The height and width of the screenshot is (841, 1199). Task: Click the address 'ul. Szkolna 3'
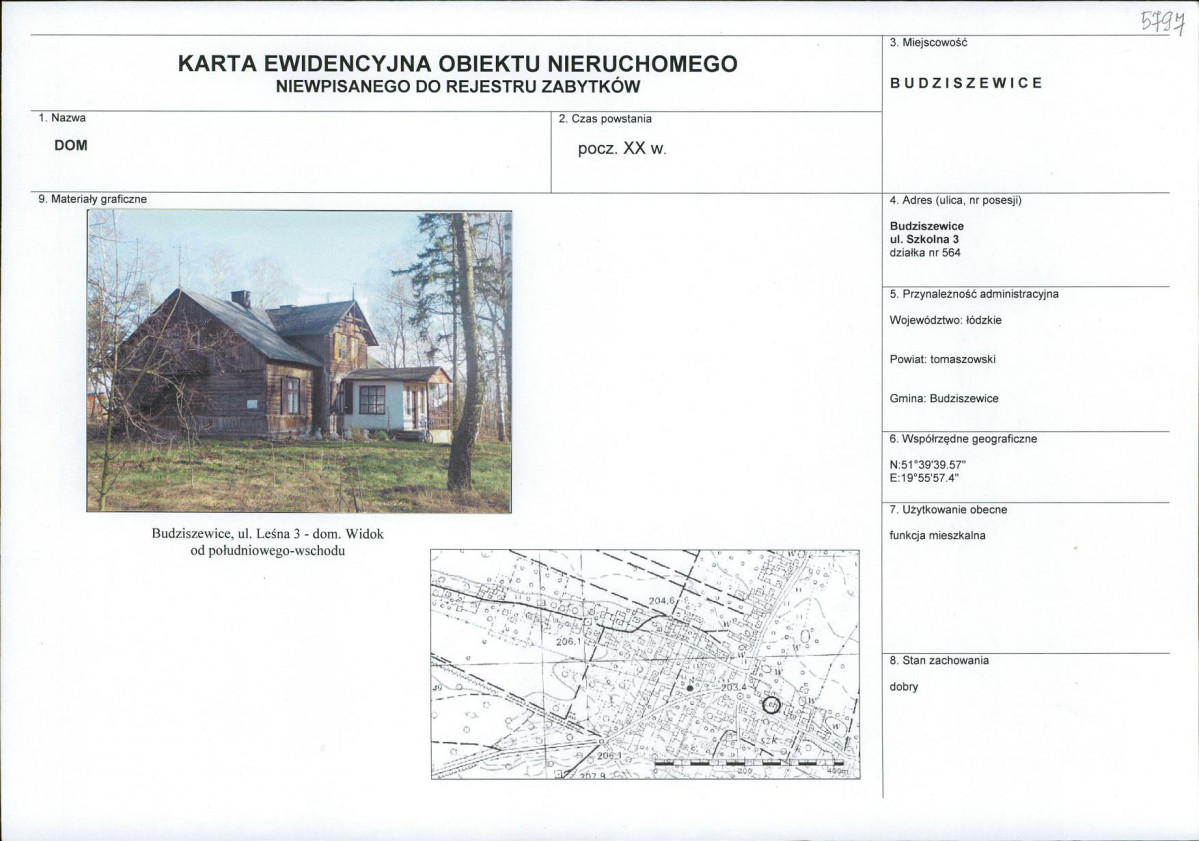[924, 239]
